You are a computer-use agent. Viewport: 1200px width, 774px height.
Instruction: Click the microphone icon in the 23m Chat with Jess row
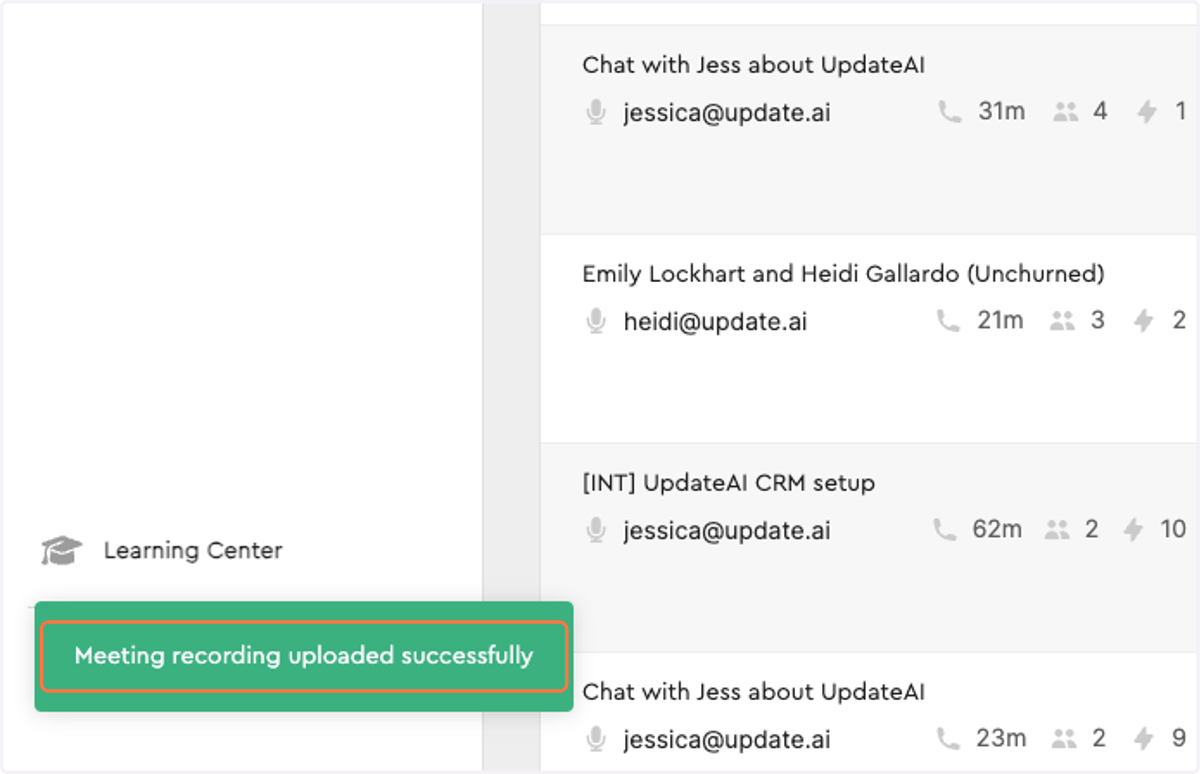[596, 739]
